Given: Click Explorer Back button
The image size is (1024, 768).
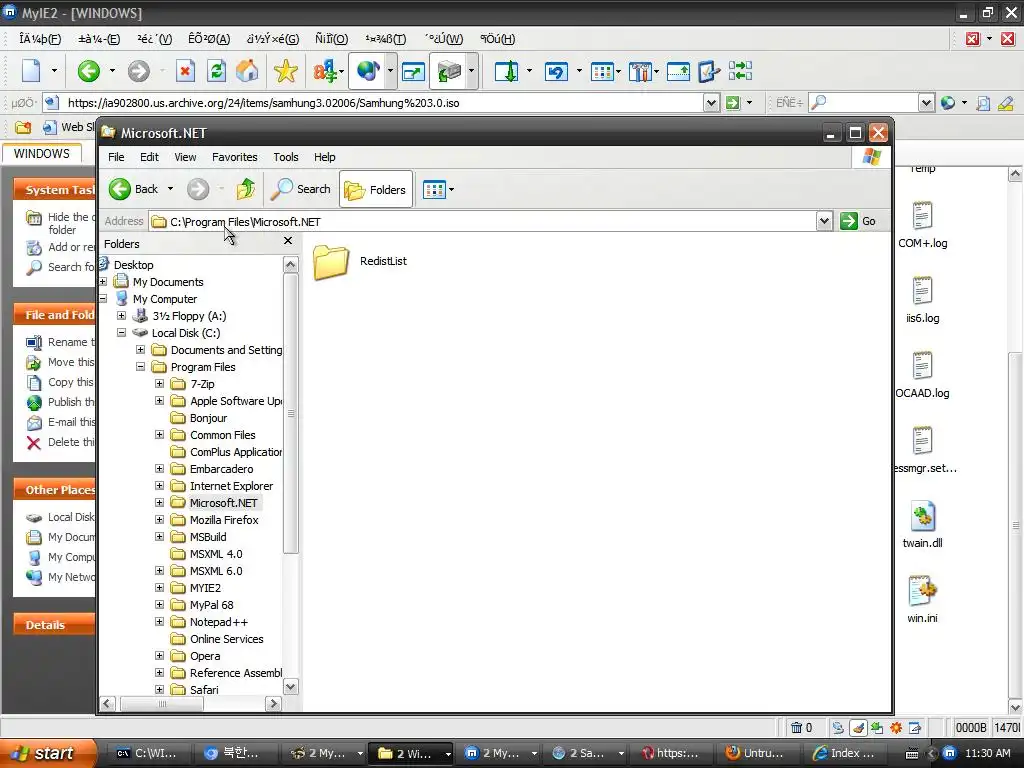Looking at the screenshot, I should pyautogui.click(x=134, y=189).
